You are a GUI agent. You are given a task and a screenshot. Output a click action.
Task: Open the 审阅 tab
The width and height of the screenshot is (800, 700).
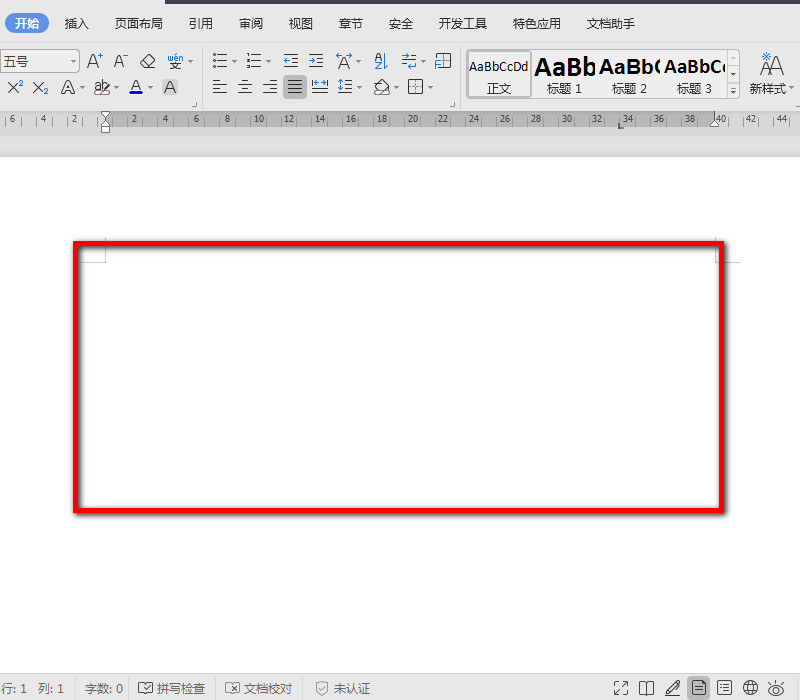click(x=251, y=23)
